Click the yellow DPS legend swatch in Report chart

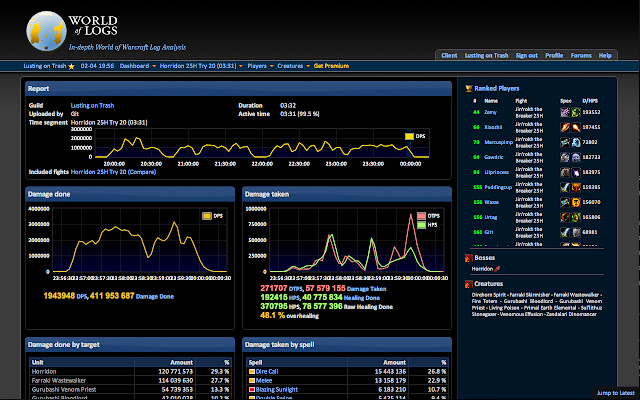tap(409, 136)
